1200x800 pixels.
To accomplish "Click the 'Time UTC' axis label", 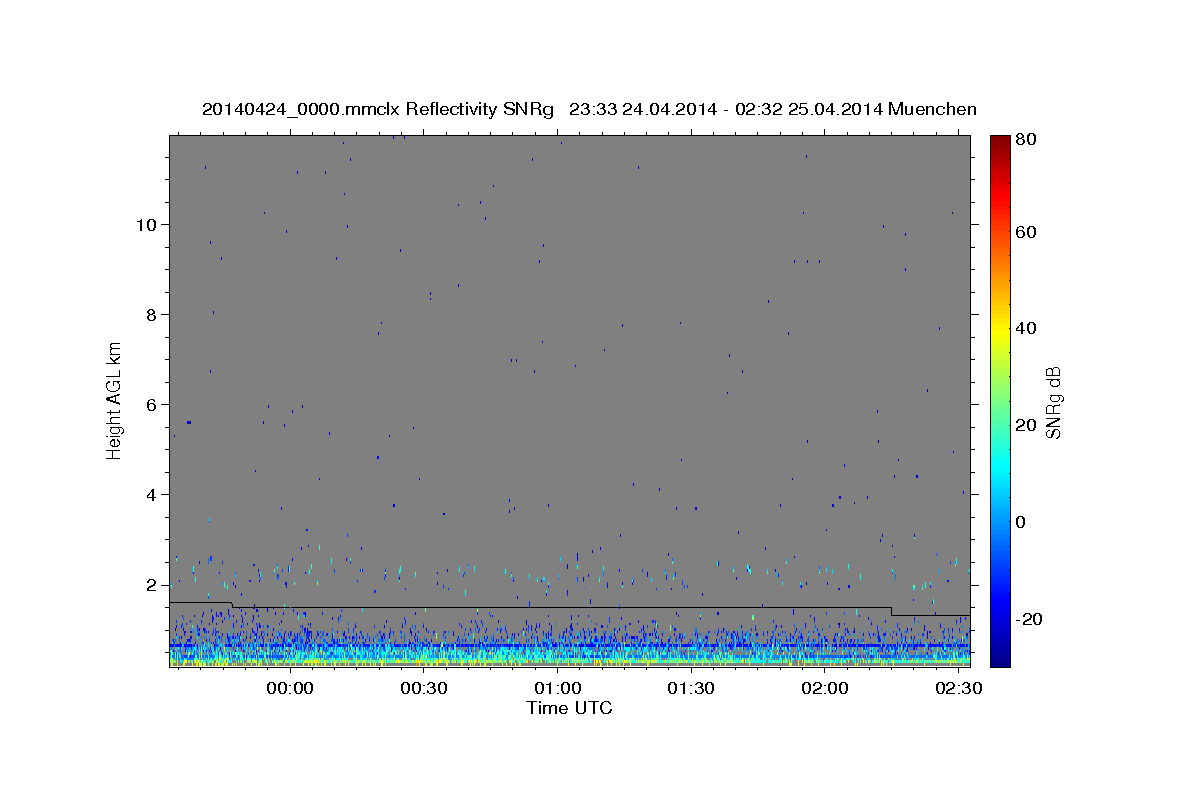I will tap(569, 708).
